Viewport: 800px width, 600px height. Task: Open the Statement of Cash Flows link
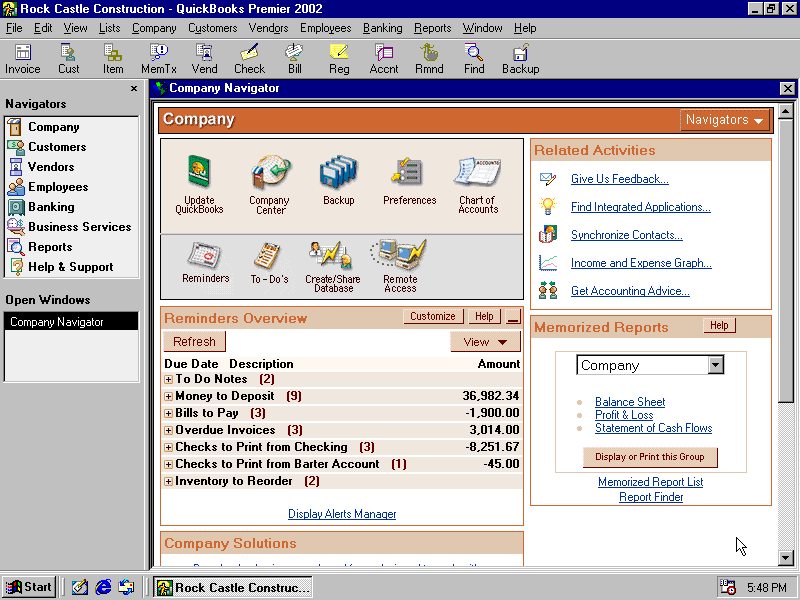click(x=653, y=428)
